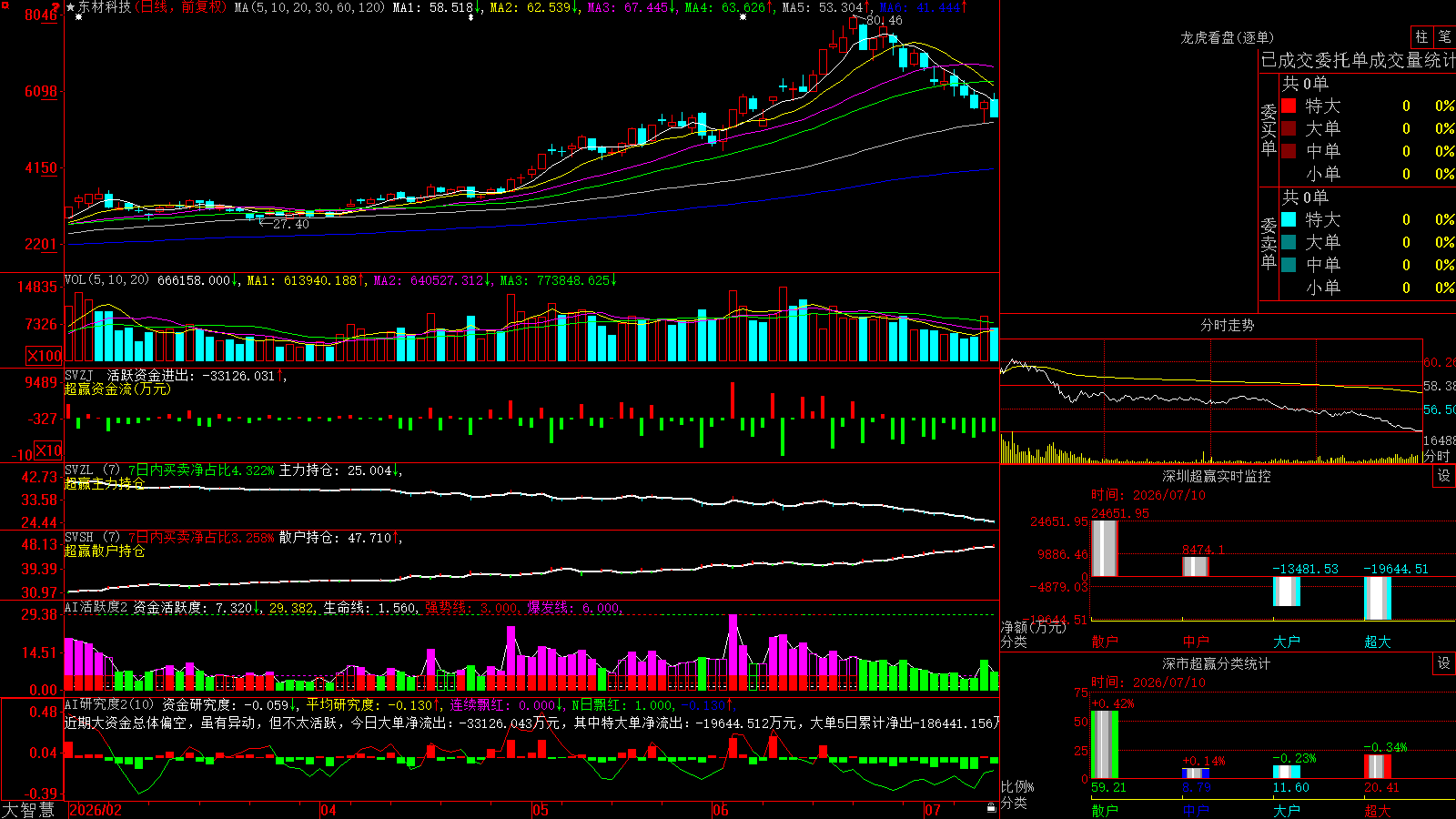1456x819 pixels.
Task: Click the X10 scale box in SVZJ pane
Action: (x=48, y=450)
